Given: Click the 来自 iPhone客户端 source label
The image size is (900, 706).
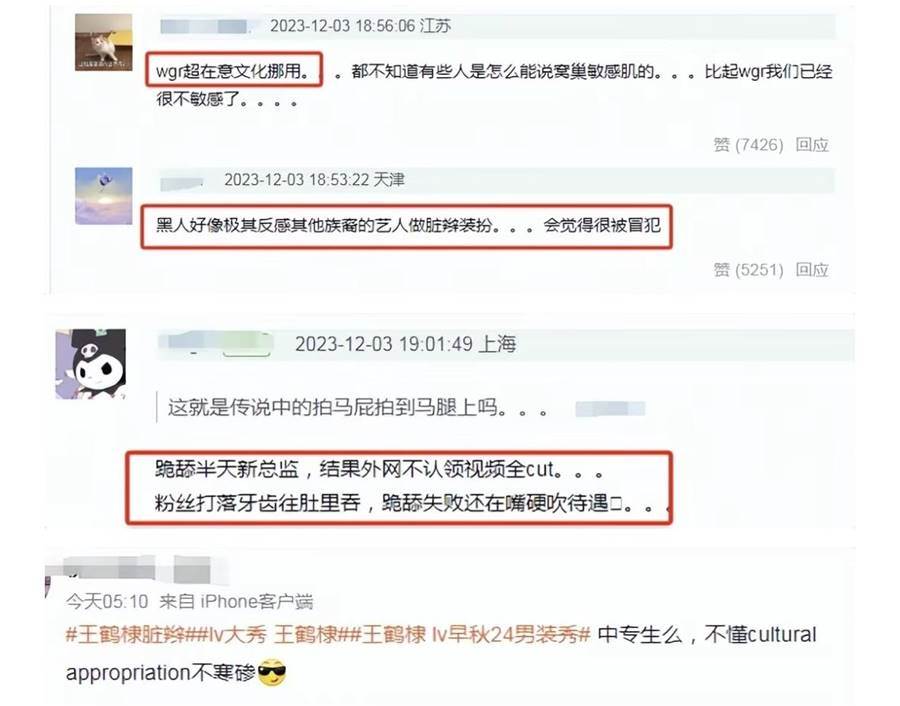Looking at the screenshot, I should point(236,602).
